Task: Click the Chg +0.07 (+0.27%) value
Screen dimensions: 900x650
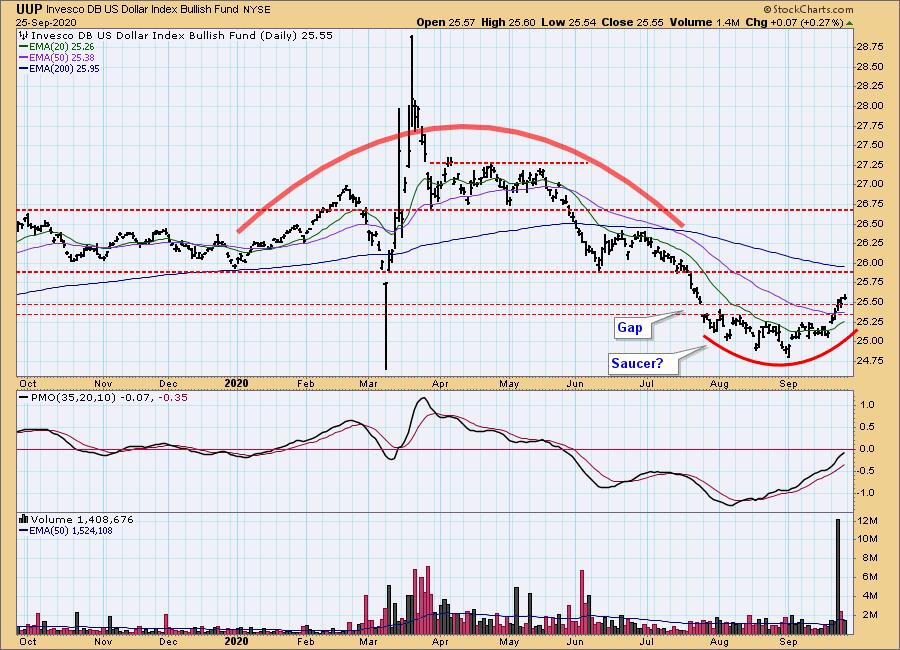Action: coord(794,23)
